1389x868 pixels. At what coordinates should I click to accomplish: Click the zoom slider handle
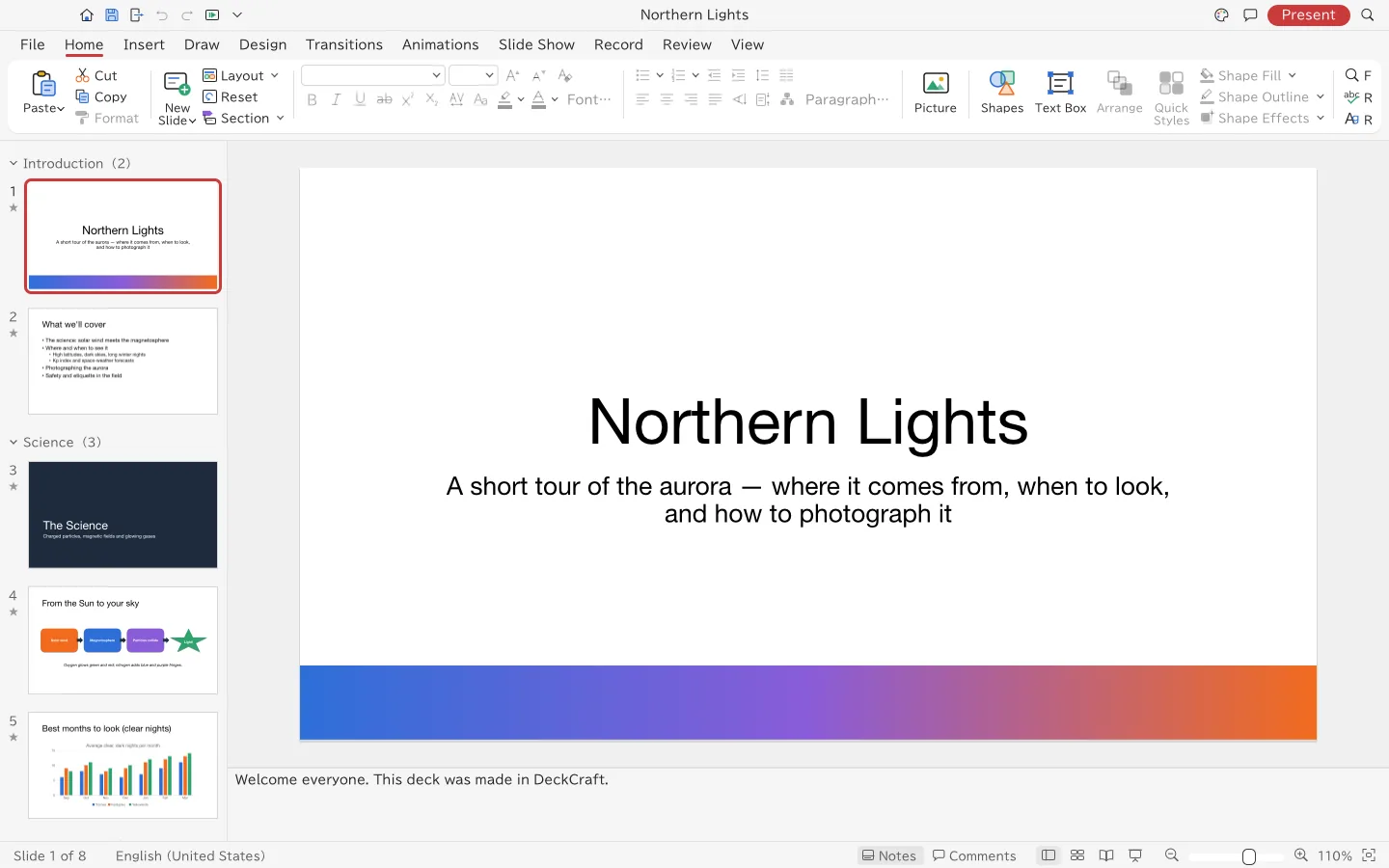(1249, 856)
